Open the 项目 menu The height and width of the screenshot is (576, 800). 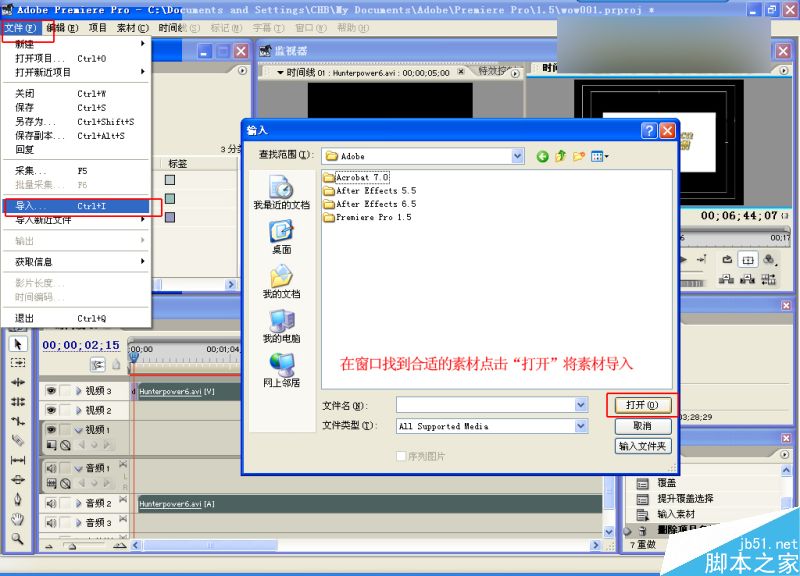click(97, 28)
